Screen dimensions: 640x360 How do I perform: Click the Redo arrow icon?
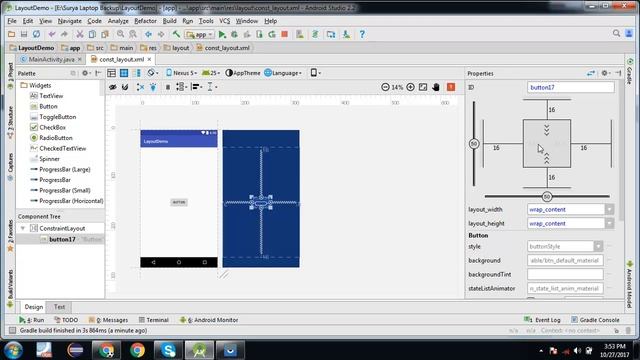[x=64, y=34]
